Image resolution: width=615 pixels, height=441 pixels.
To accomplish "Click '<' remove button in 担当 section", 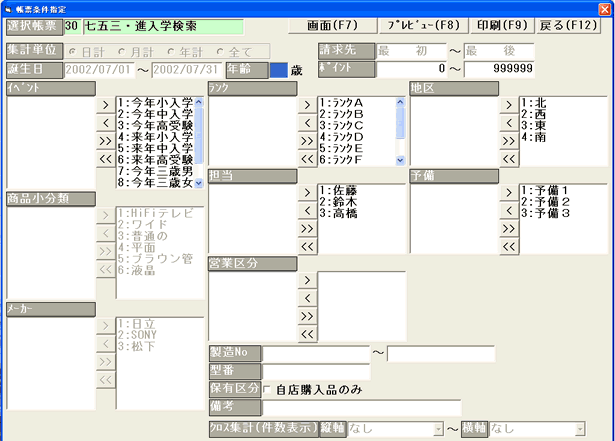I will (307, 209).
